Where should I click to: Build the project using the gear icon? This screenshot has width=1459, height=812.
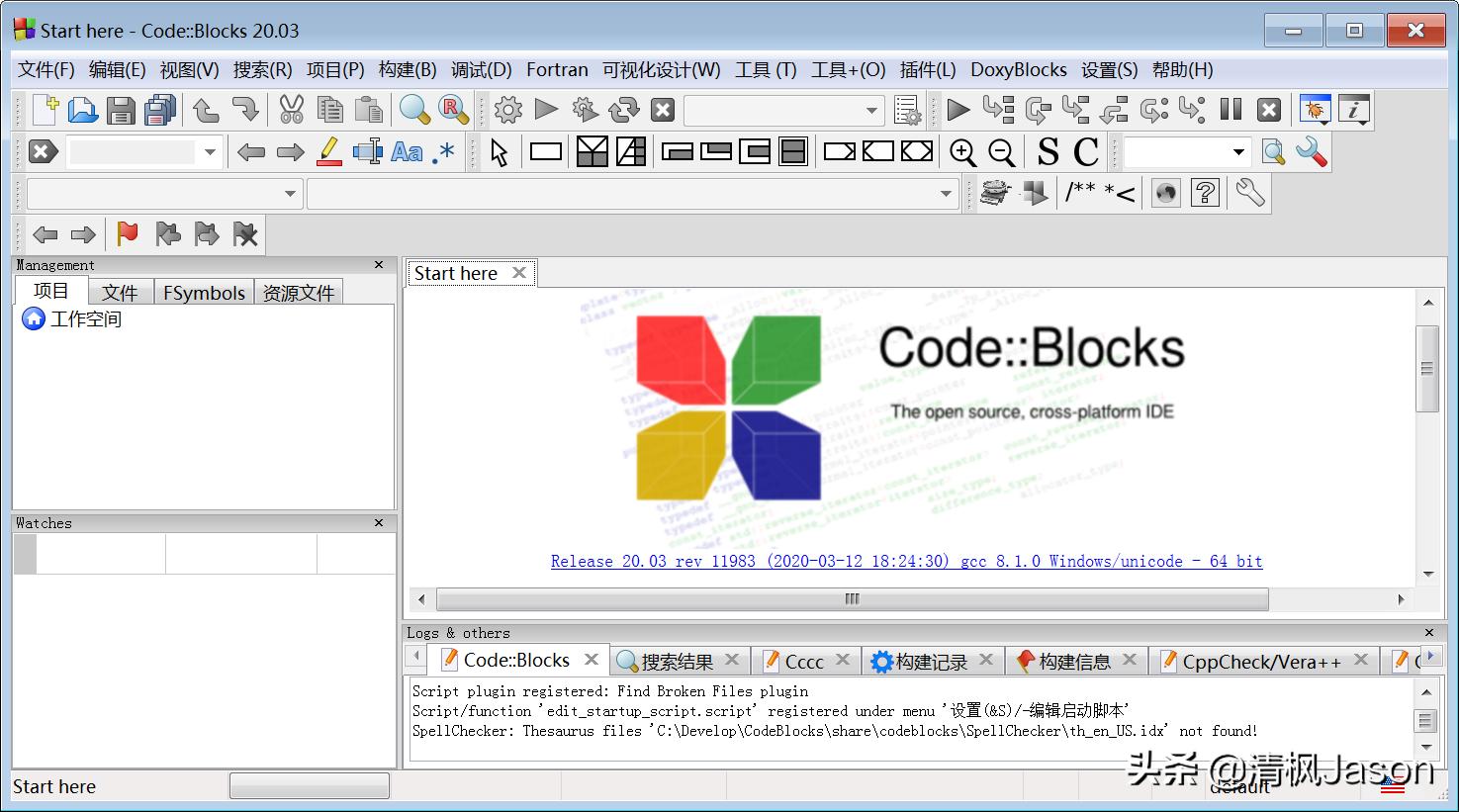(x=507, y=109)
